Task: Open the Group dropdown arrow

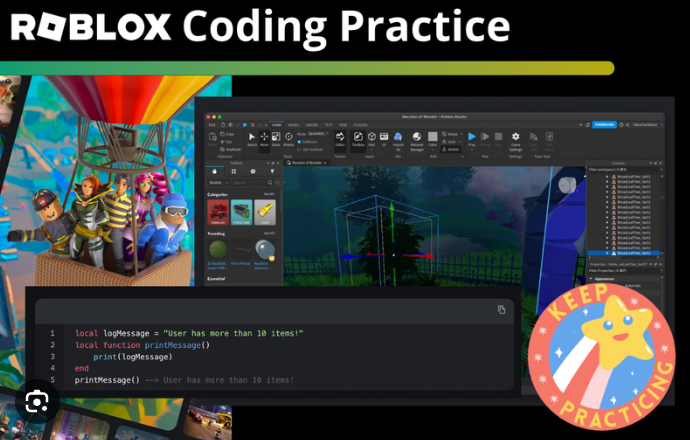Action: click(x=462, y=134)
